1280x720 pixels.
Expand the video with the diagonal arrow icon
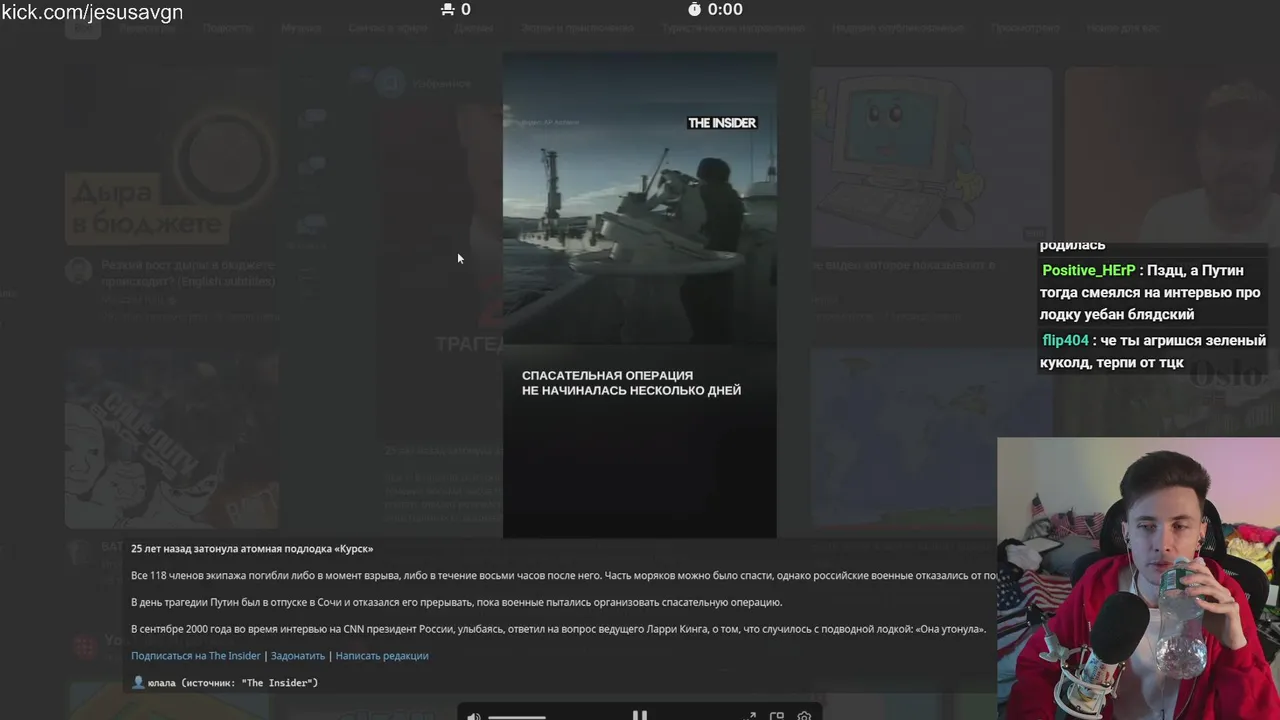click(x=751, y=715)
